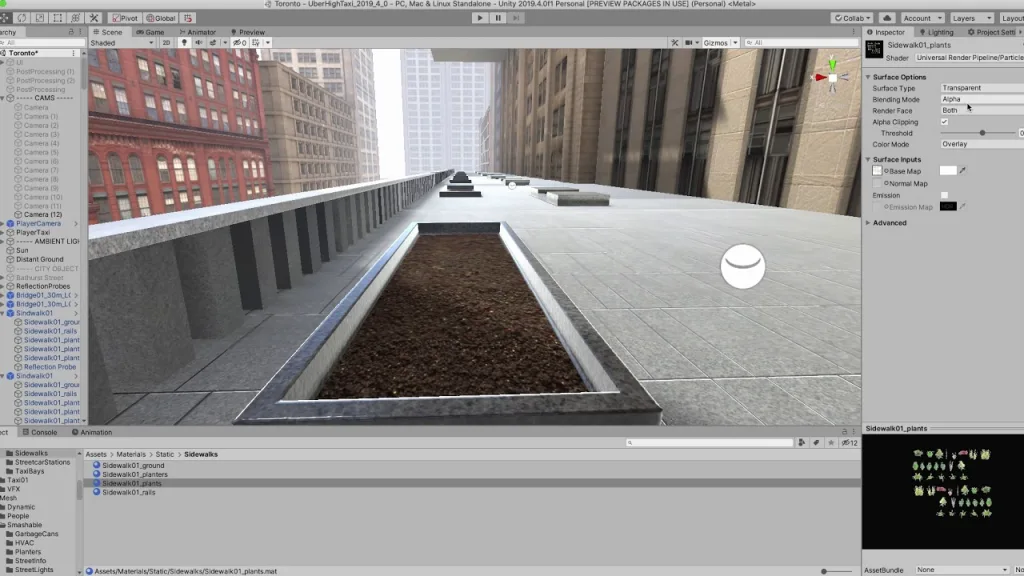
Task: Select the Scale tool in toolbar
Action: (x=39, y=18)
